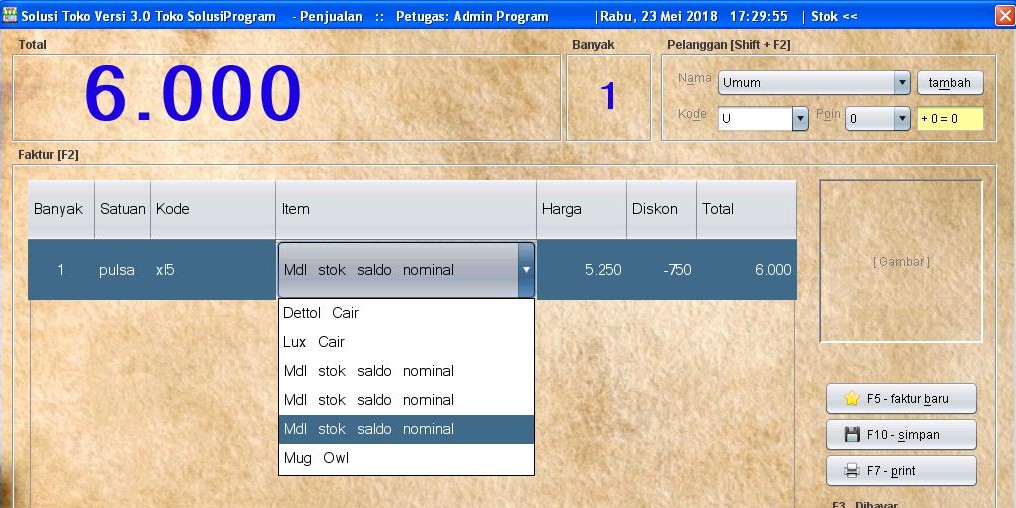The height and width of the screenshot is (508, 1016).
Task: Click the star icon on faktur baru
Action: (x=852, y=398)
